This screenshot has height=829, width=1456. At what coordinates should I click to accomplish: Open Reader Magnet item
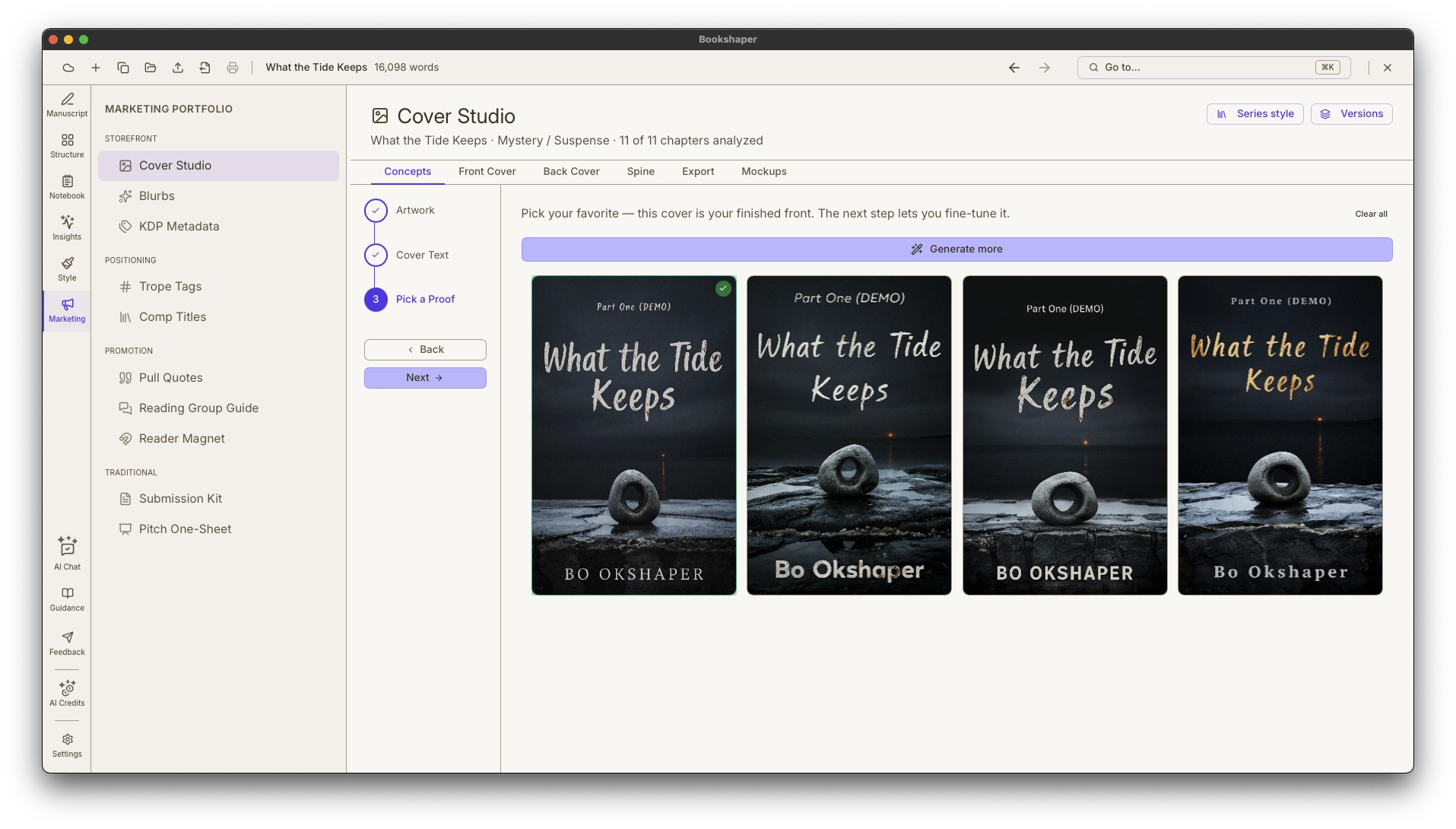point(218,439)
